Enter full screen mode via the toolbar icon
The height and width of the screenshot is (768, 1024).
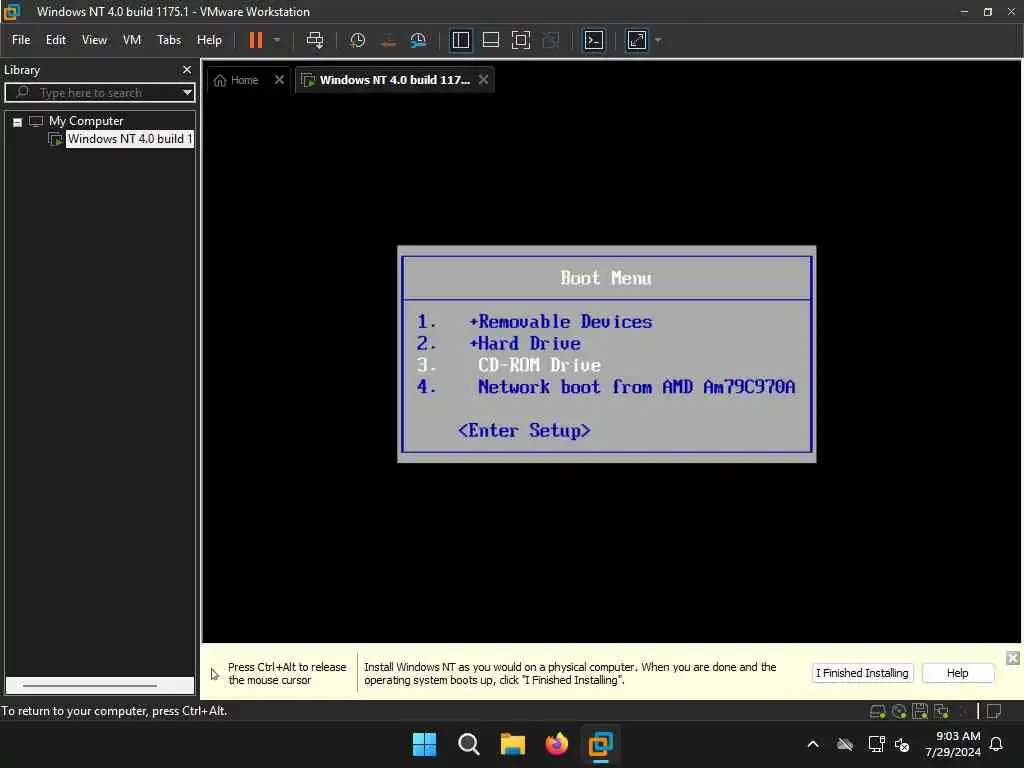pyautogui.click(x=520, y=40)
